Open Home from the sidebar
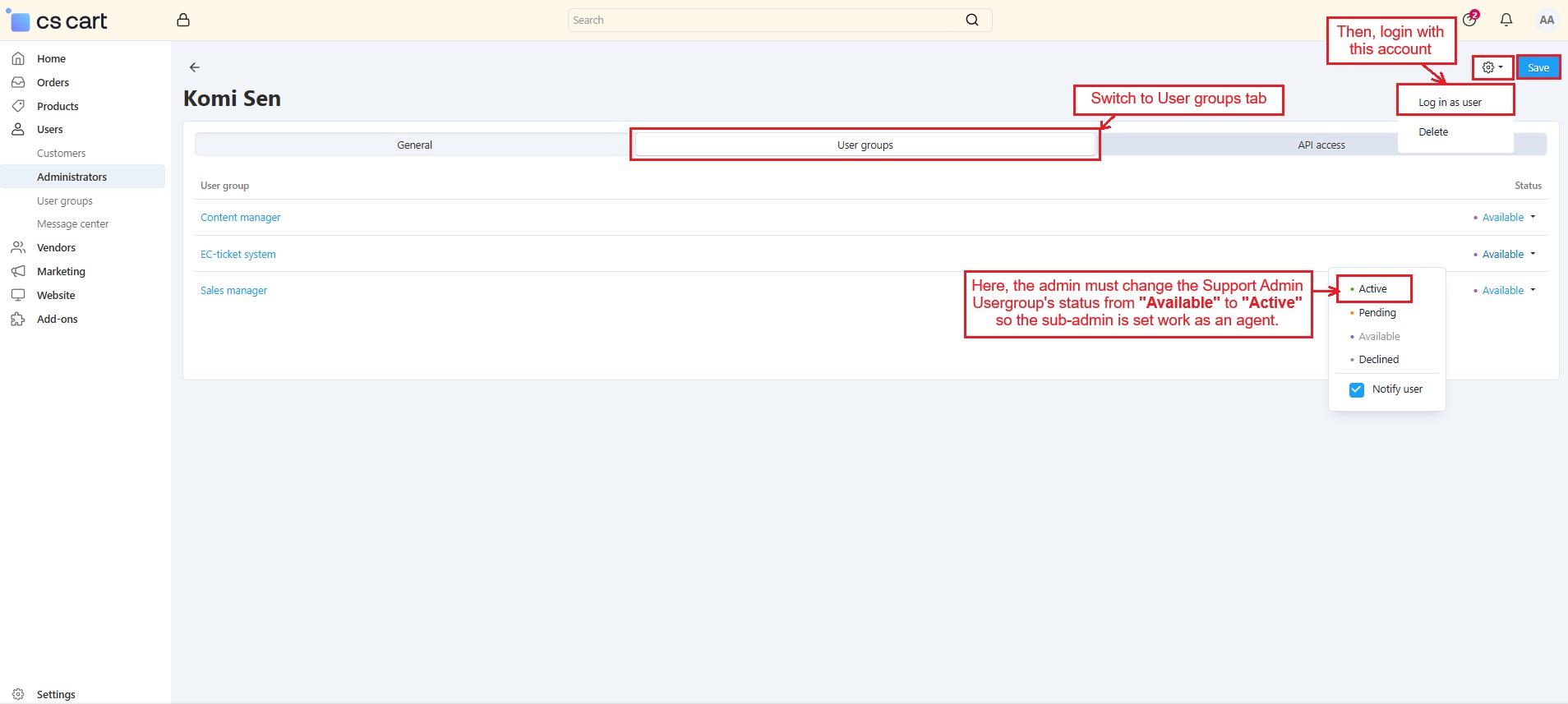Viewport: 1568px width, 704px height. (x=51, y=59)
